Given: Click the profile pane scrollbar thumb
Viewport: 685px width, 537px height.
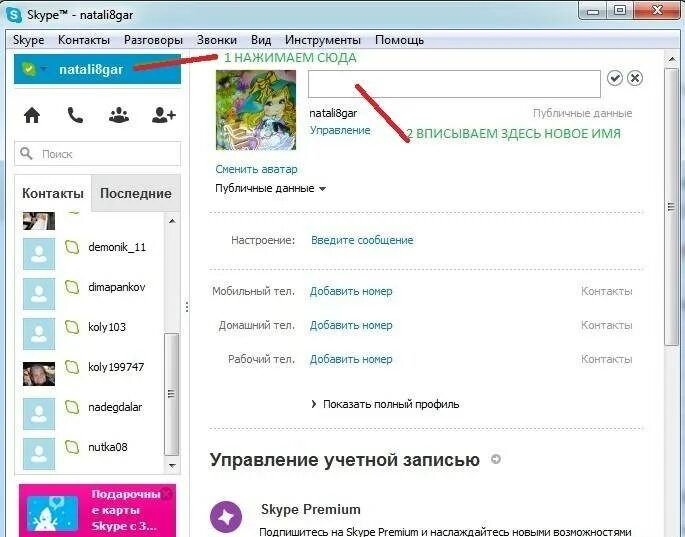Looking at the screenshot, I should (x=671, y=207).
